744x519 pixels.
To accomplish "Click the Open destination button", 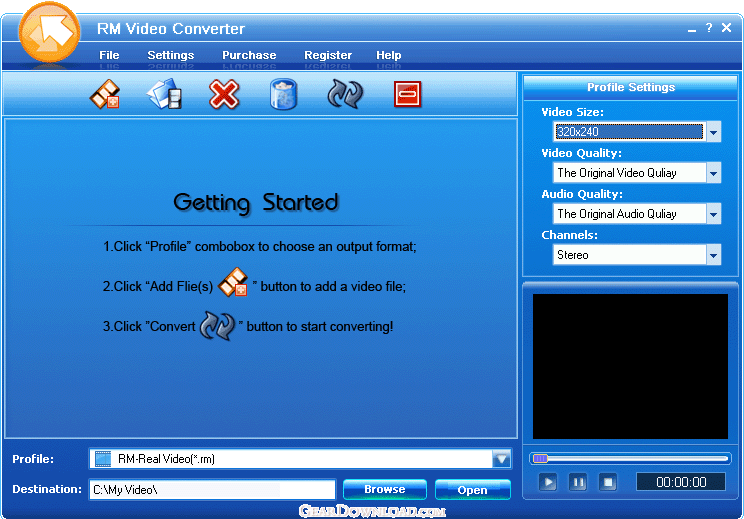I will [x=473, y=489].
